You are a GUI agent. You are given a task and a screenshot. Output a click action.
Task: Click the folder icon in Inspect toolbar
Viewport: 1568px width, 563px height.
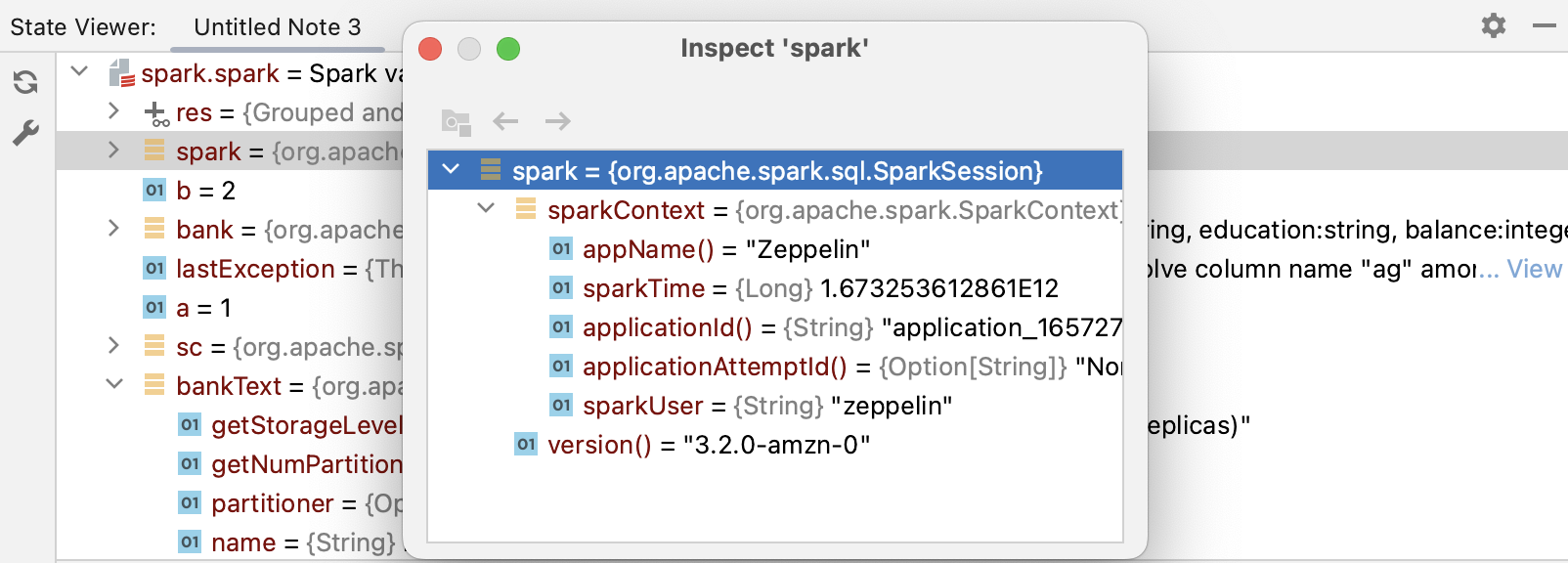pos(456,122)
